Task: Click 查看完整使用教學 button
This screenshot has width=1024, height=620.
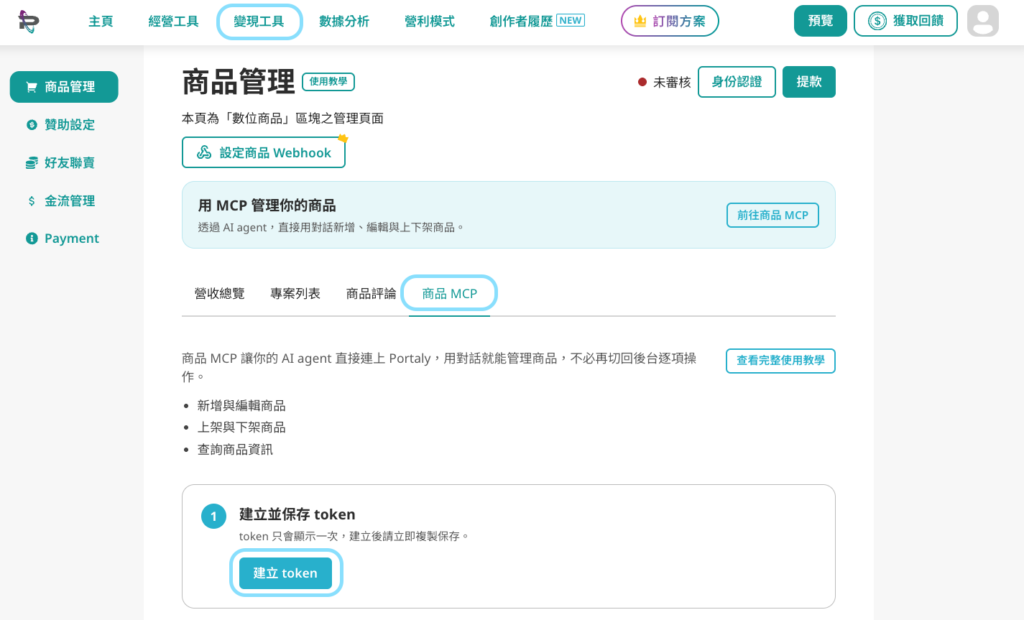Action: 780,361
